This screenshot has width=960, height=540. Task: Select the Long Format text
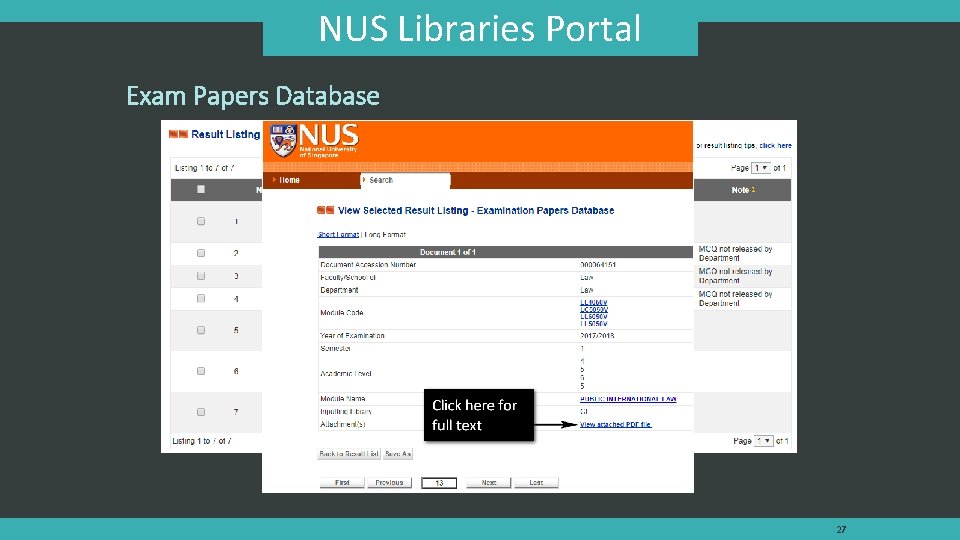coord(385,234)
